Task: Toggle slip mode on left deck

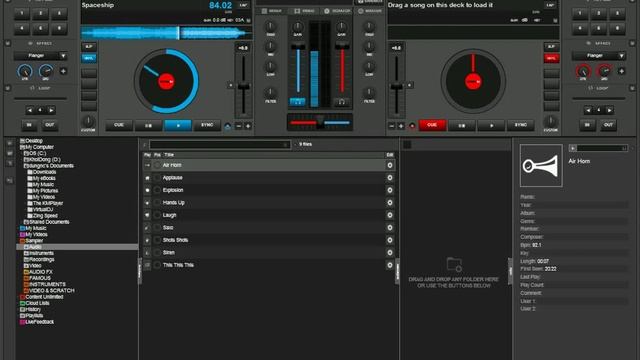Action: click(x=89, y=47)
